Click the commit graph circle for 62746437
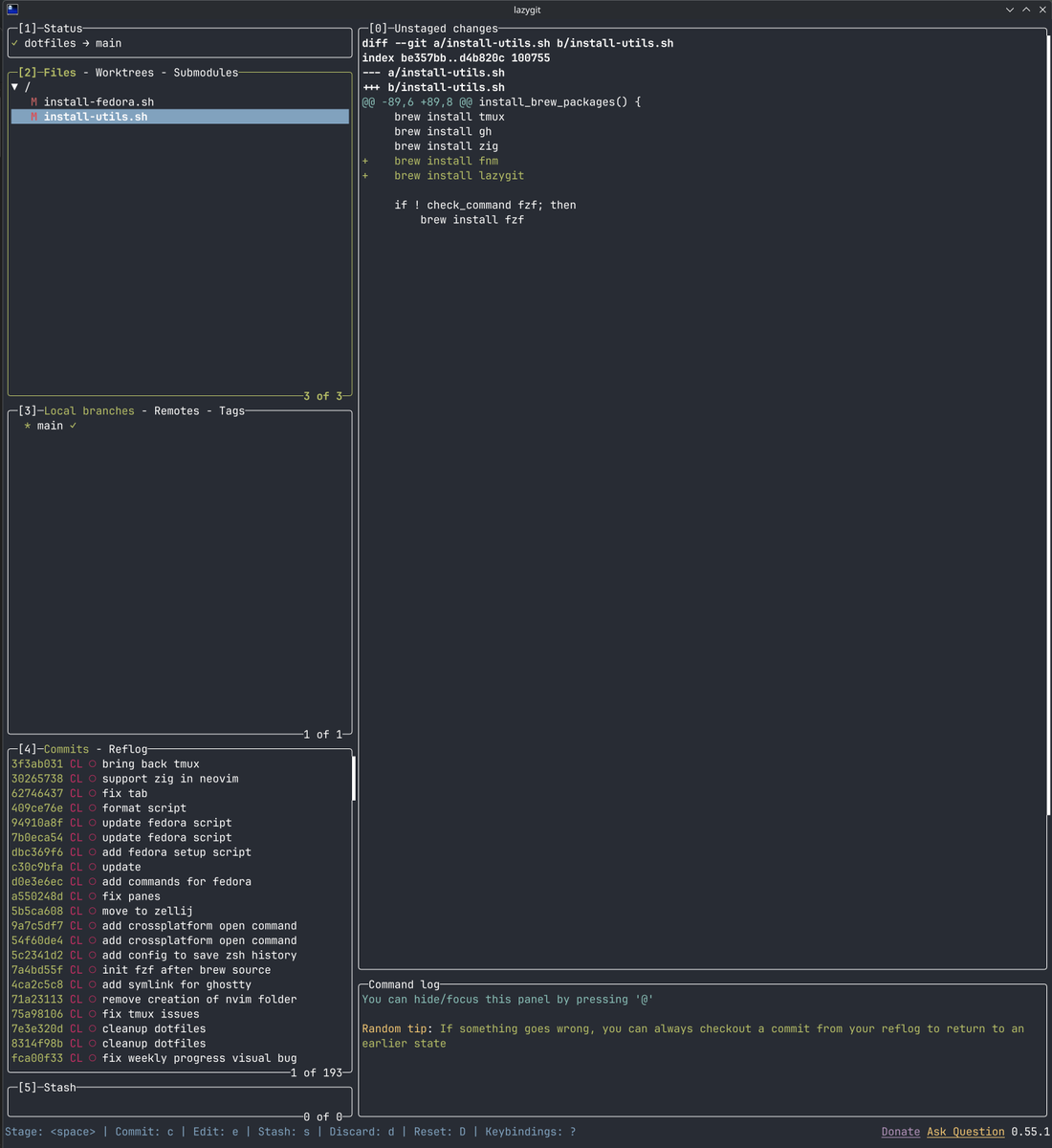This screenshot has width=1052, height=1148. pos(93,793)
